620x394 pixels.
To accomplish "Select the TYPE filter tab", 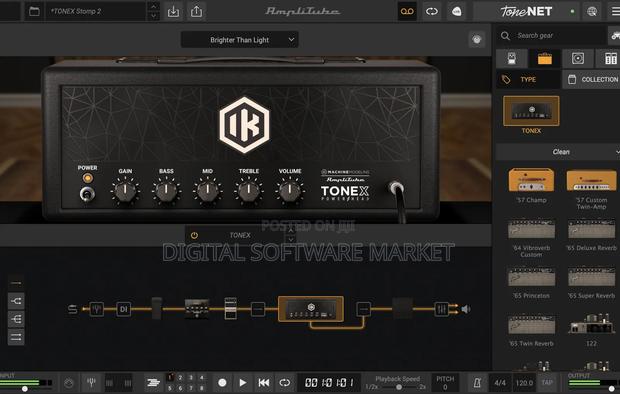I will (528, 80).
